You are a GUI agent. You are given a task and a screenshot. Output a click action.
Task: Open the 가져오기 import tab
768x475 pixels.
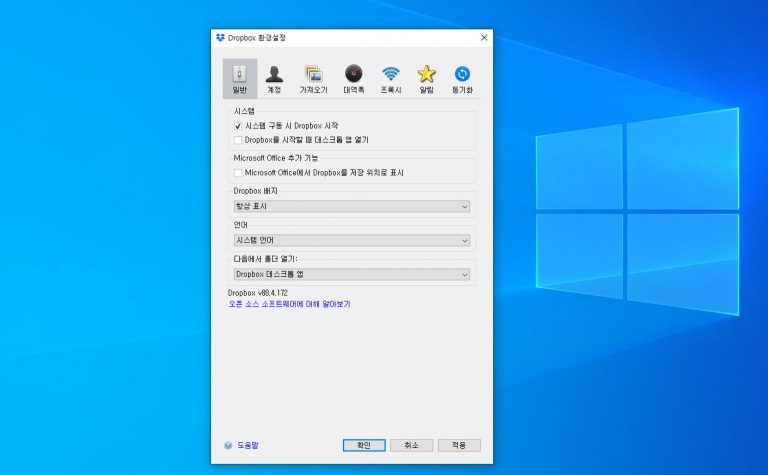pyautogui.click(x=313, y=79)
